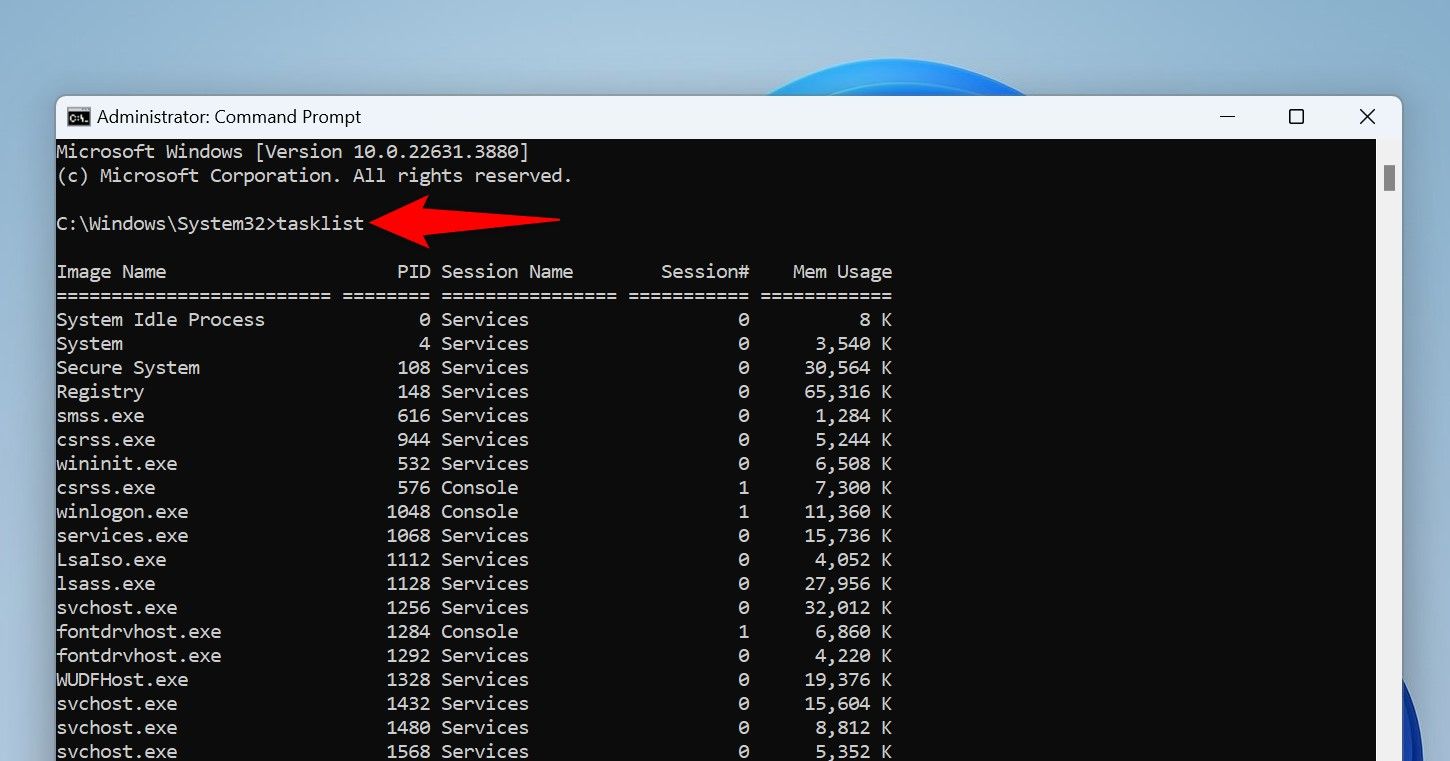Image resolution: width=1450 pixels, height=761 pixels.
Task: Click the Microsoft Corporation copyright line
Action: pyautogui.click(x=314, y=176)
